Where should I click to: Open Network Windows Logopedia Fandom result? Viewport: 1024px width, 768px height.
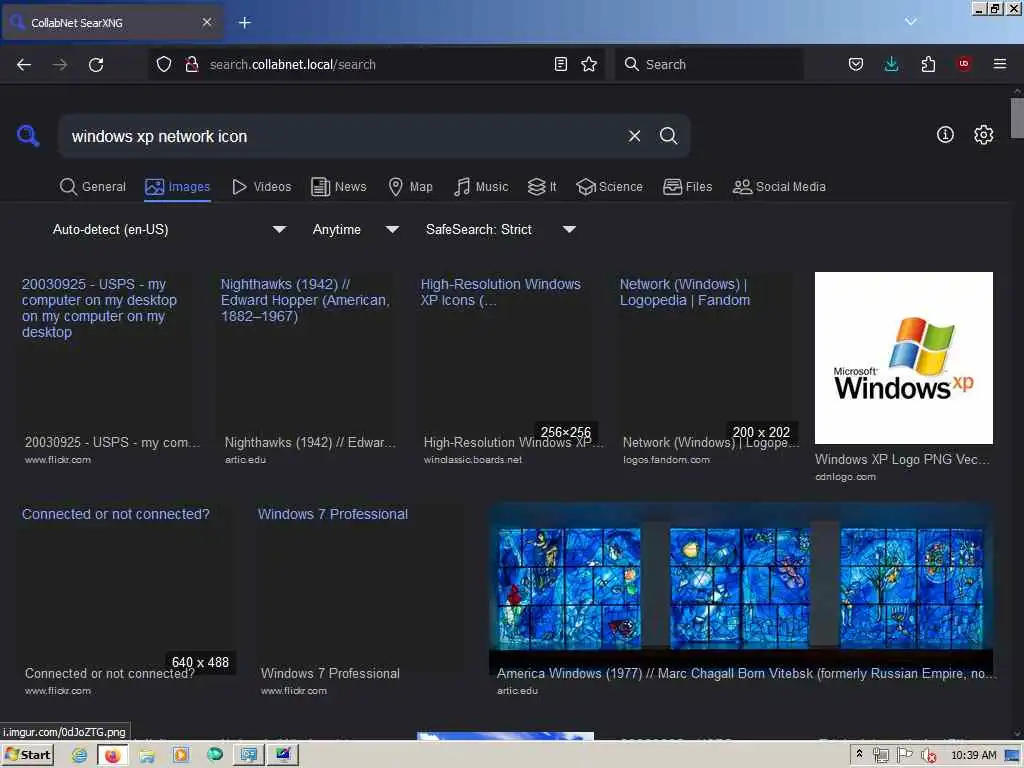(707, 369)
